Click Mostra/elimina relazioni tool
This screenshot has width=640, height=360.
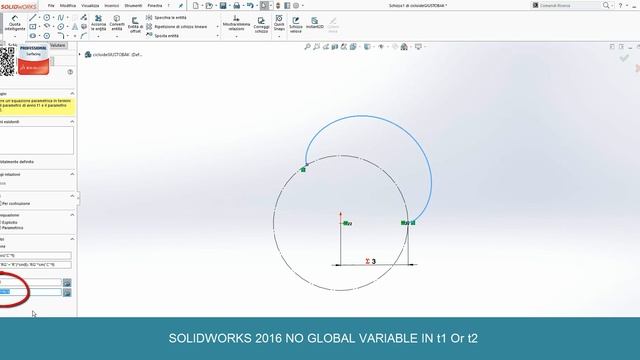click(236, 23)
